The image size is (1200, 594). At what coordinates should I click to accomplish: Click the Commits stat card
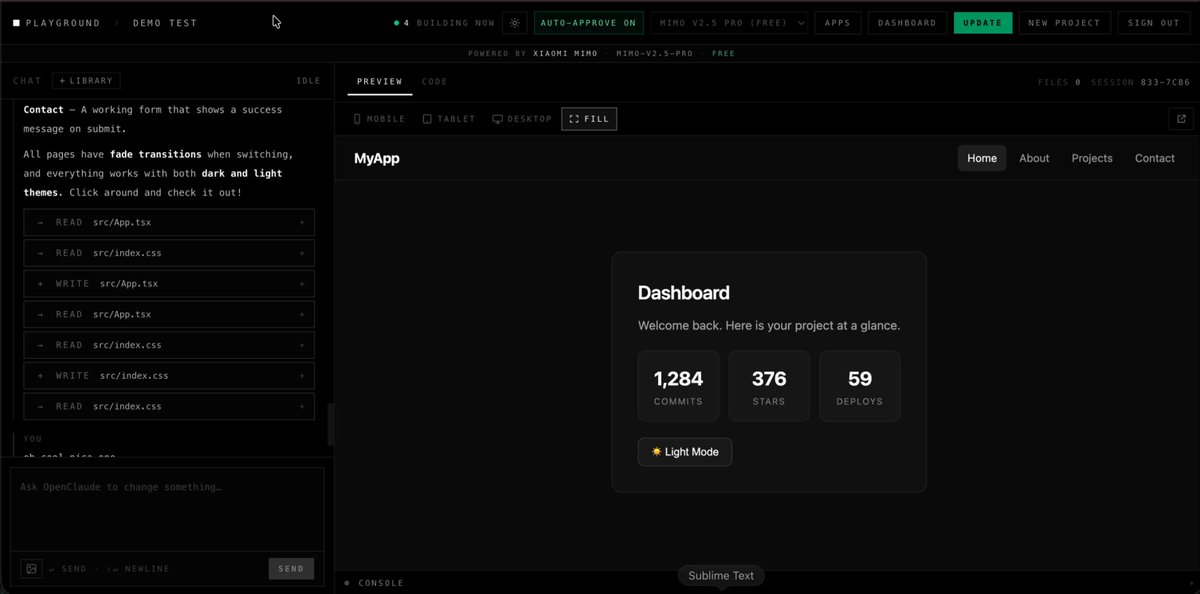(678, 386)
